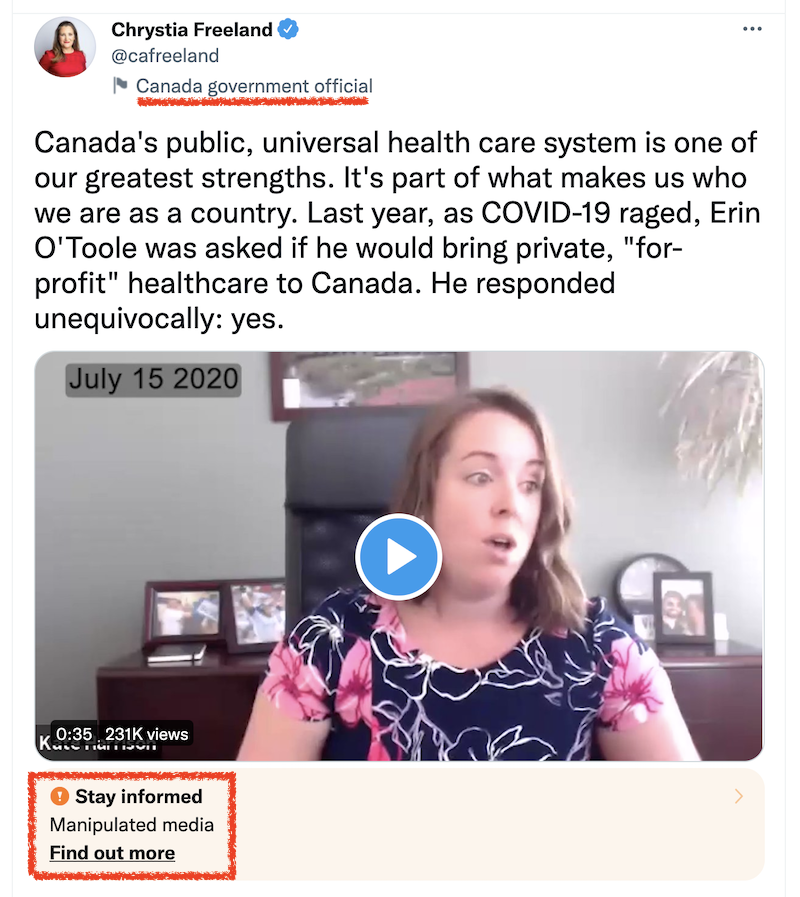The height and width of the screenshot is (897, 800).
Task: Click the 0:35 duration badge
Action: 74,733
